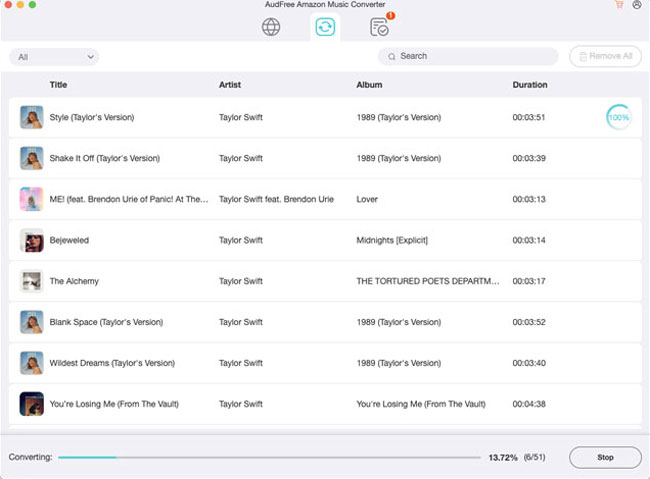Select the Style (Taylor's Version) title
This screenshot has height=479, width=650.
[x=92, y=117]
